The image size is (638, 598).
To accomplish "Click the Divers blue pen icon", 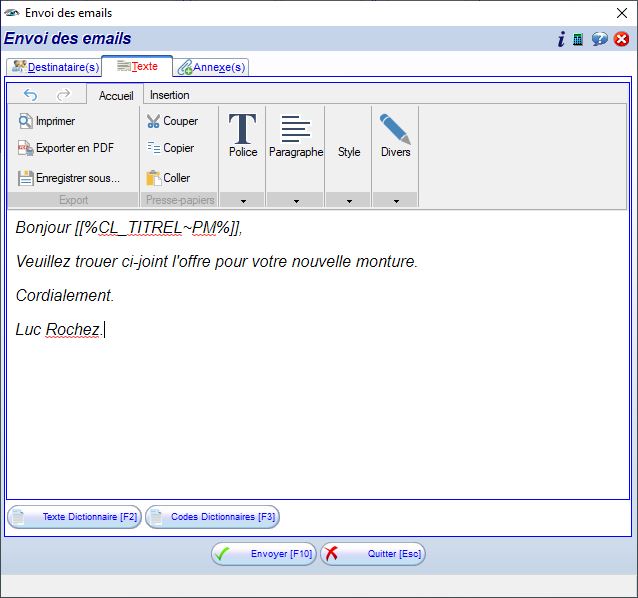I will pyautogui.click(x=395, y=129).
